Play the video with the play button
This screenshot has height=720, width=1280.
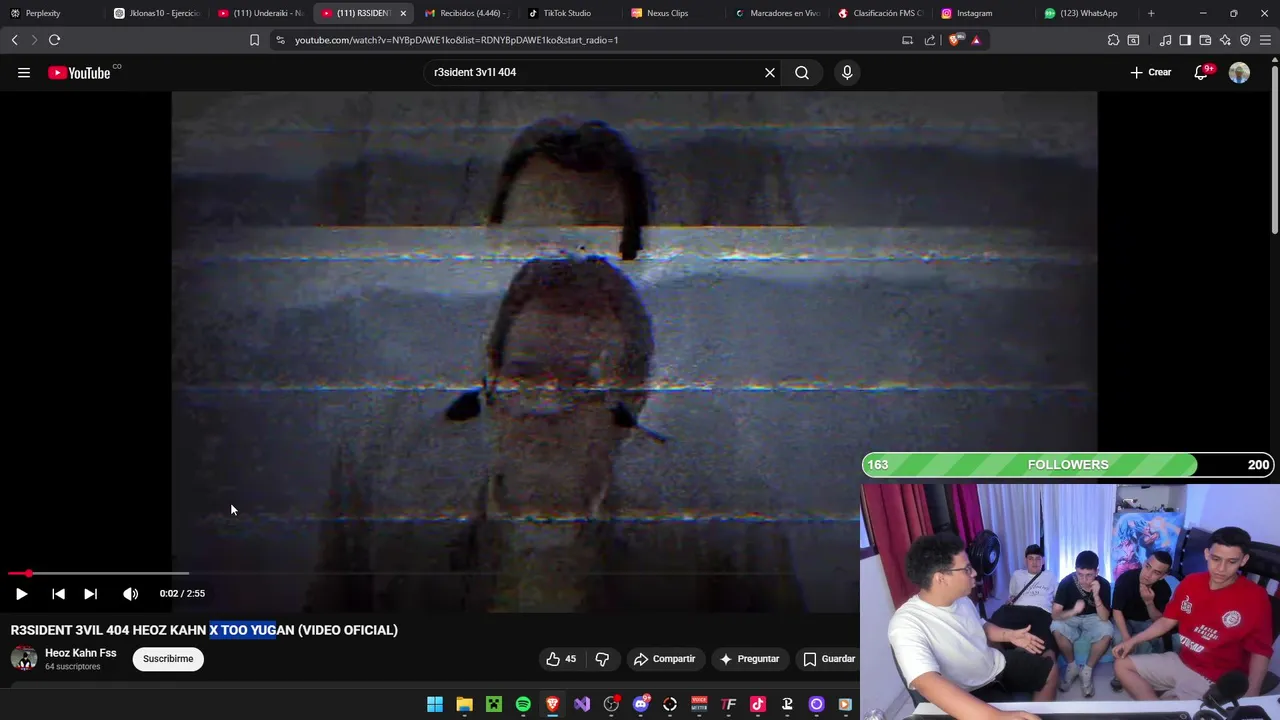[x=21, y=593]
